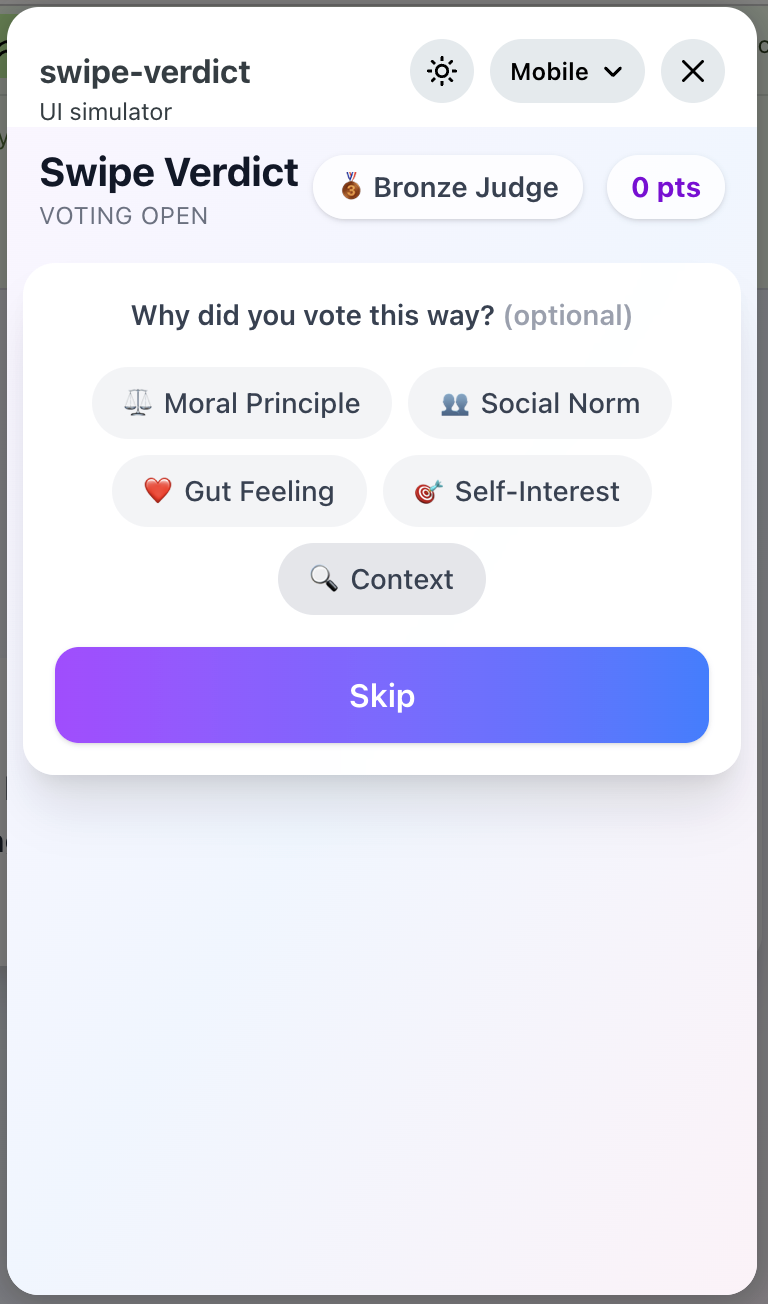Image resolution: width=768 pixels, height=1304 pixels.
Task: Select Moral Principle as the reason
Action: [262, 403]
